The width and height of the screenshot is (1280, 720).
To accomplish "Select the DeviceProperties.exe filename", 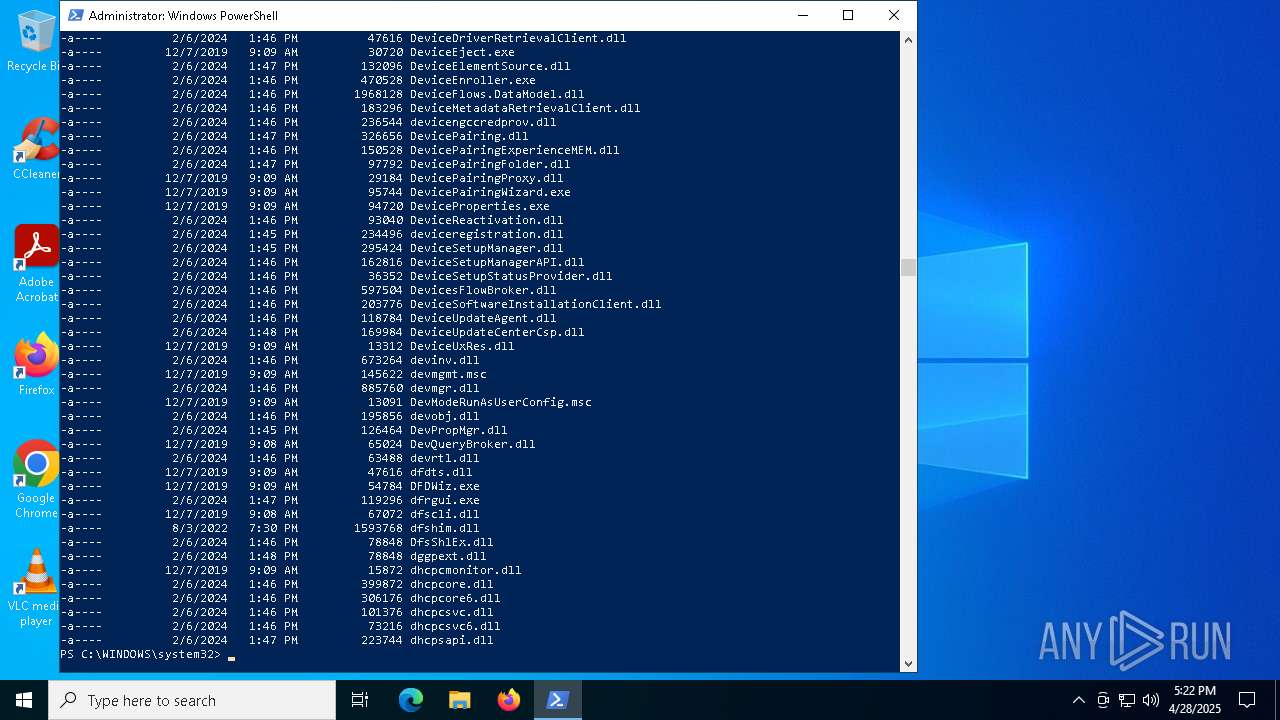I will [x=480, y=206].
